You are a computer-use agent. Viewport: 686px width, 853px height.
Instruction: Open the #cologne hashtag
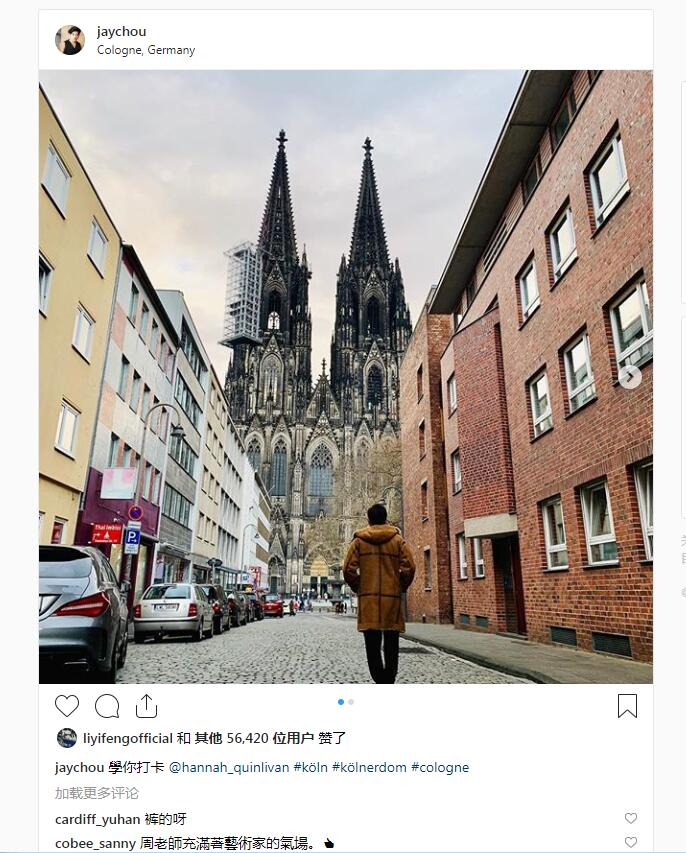pos(440,768)
